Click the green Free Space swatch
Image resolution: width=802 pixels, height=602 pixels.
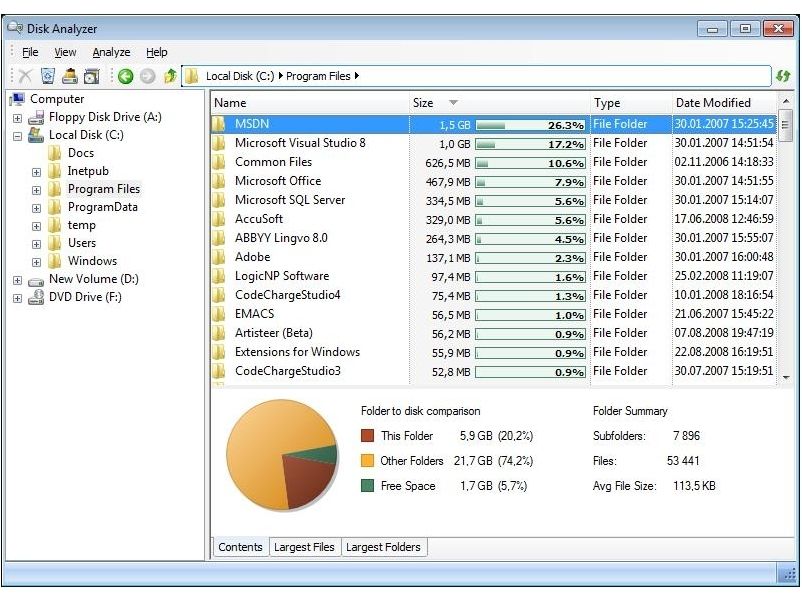tap(367, 486)
